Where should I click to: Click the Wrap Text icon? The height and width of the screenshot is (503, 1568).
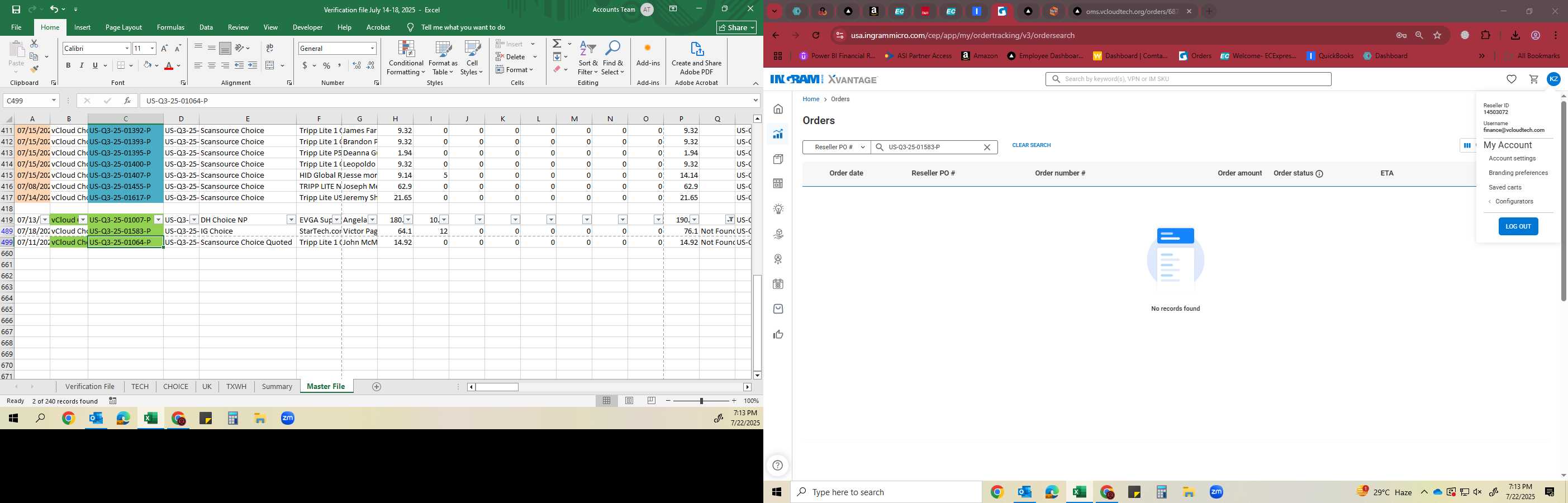[x=270, y=48]
